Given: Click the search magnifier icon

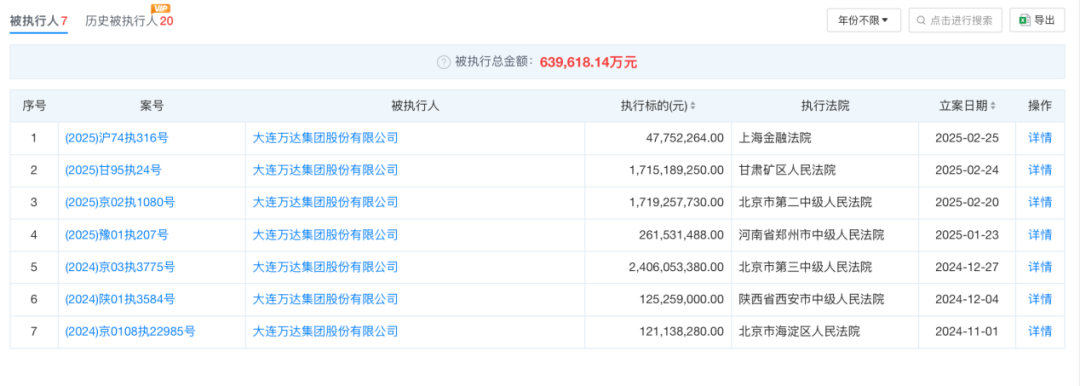Looking at the screenshot, I should click(921, 21).
